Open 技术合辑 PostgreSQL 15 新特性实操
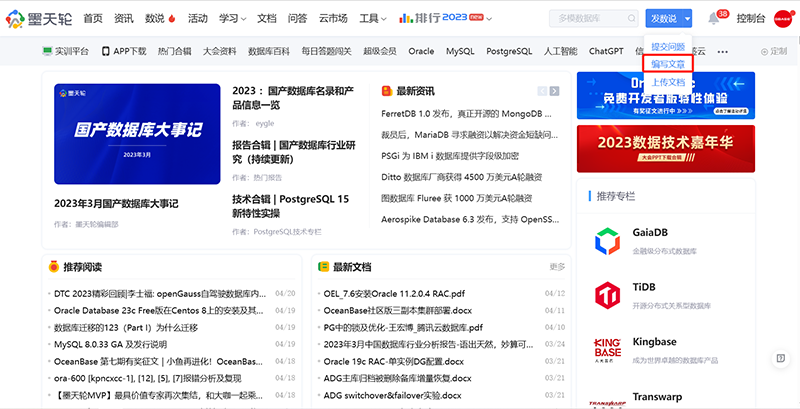Viewport: 800px width, 409px height. tap(291, 206)
